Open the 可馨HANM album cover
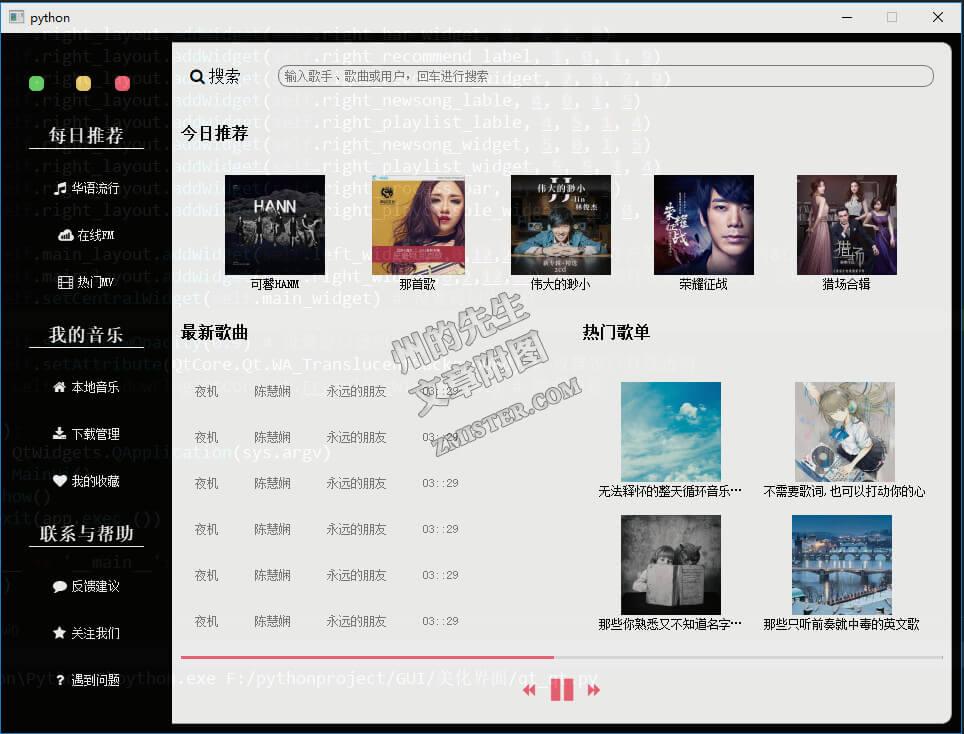The width and height of the screenshot is (964, 734). point(275,225)
